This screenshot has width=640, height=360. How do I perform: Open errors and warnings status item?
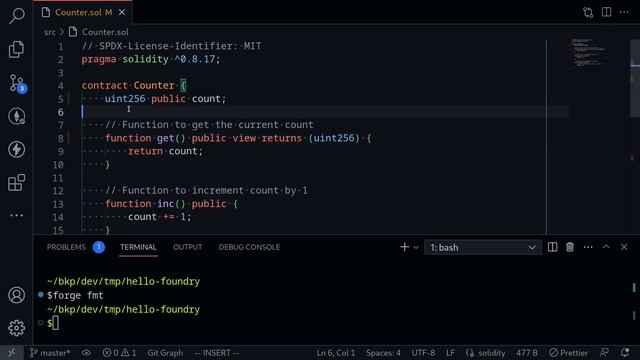[x=119, y=353]
